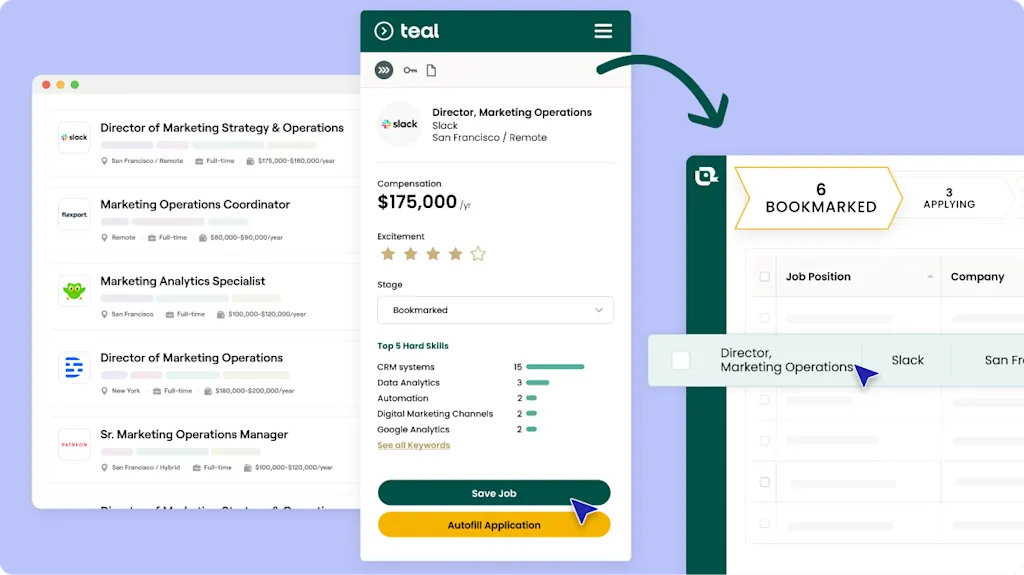Viewport: 1024px width, 575px height.
Task: Click the Patreon company logo
Action: point(74,444)
